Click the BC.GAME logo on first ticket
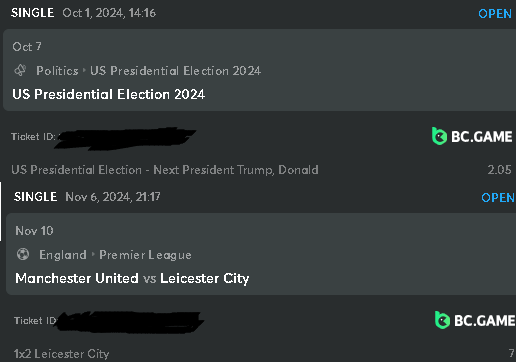Screen dimensions: 516x362 [x=472, y=136]
